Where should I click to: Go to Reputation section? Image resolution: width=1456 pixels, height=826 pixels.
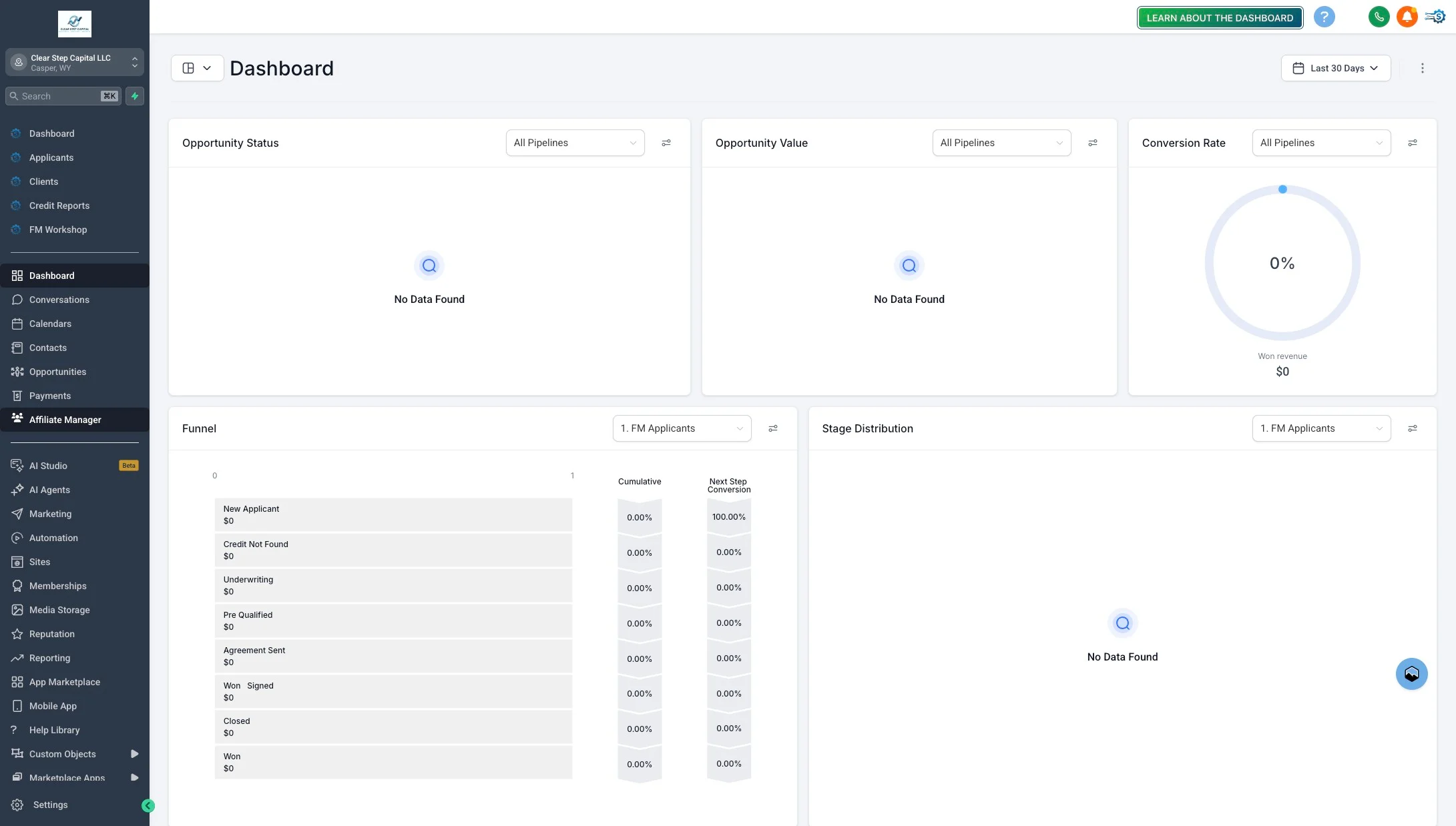75,634
